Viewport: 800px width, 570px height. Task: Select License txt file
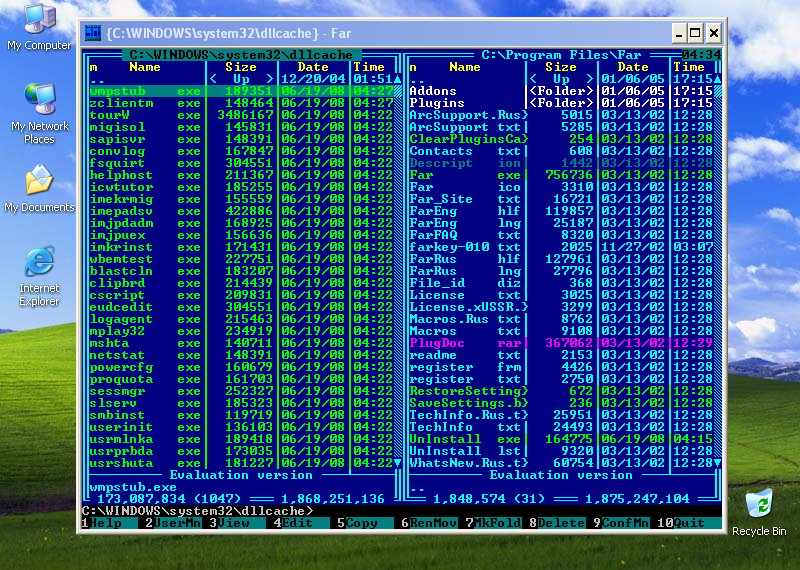point(561,295)
